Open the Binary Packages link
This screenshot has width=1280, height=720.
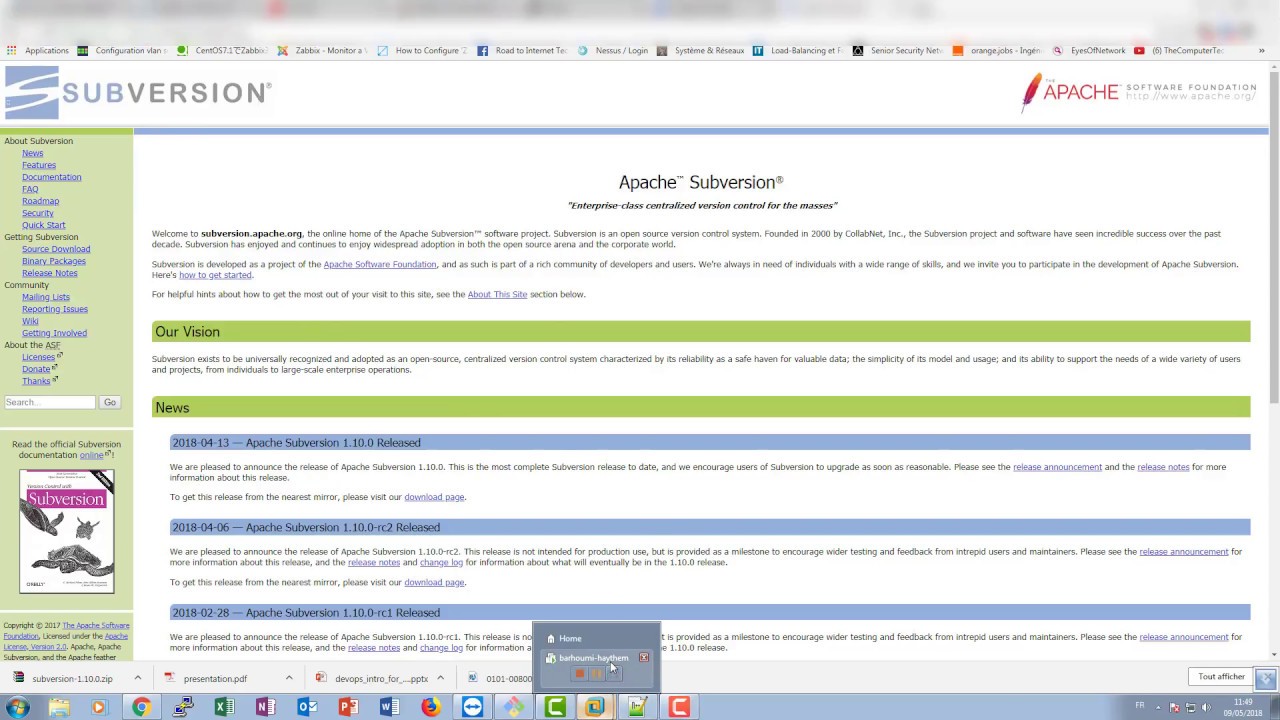tap(54, 261)
